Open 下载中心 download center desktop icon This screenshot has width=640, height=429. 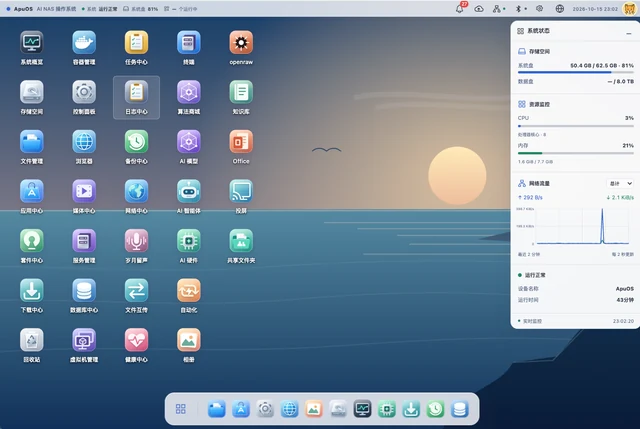(x=32, y=290)
